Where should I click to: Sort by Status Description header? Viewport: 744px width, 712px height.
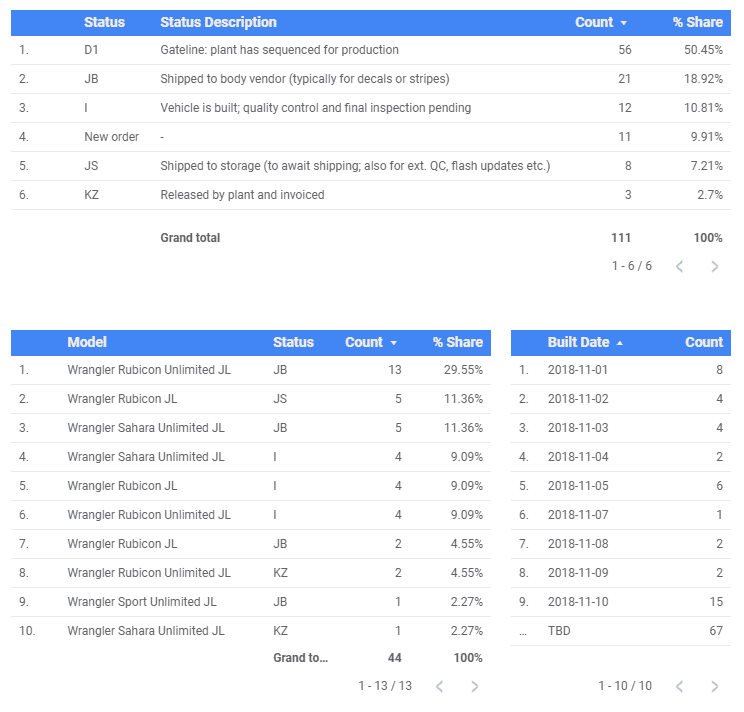[218, 22]
